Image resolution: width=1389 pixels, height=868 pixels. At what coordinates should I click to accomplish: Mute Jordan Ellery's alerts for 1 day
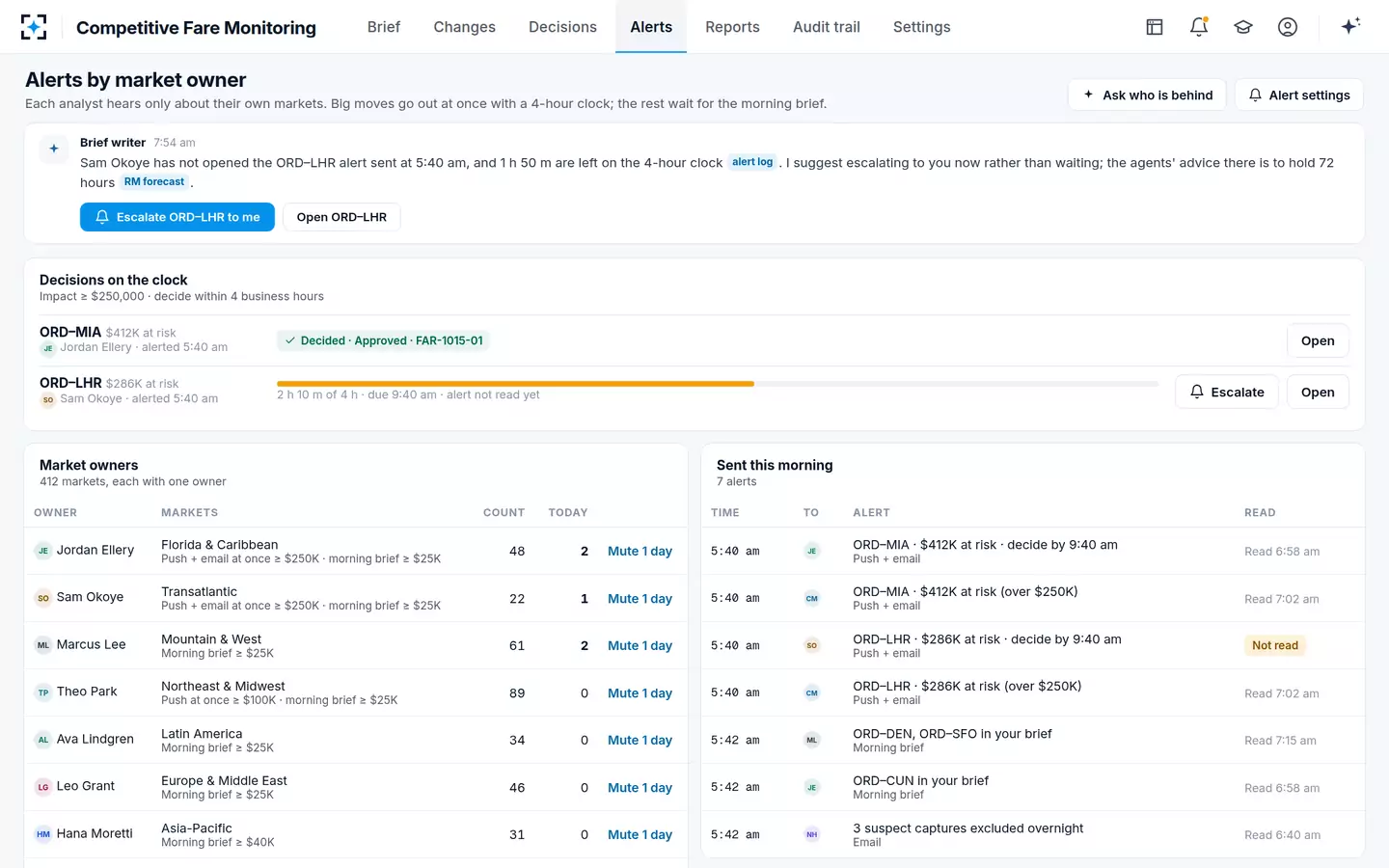[x=640, y=551]
